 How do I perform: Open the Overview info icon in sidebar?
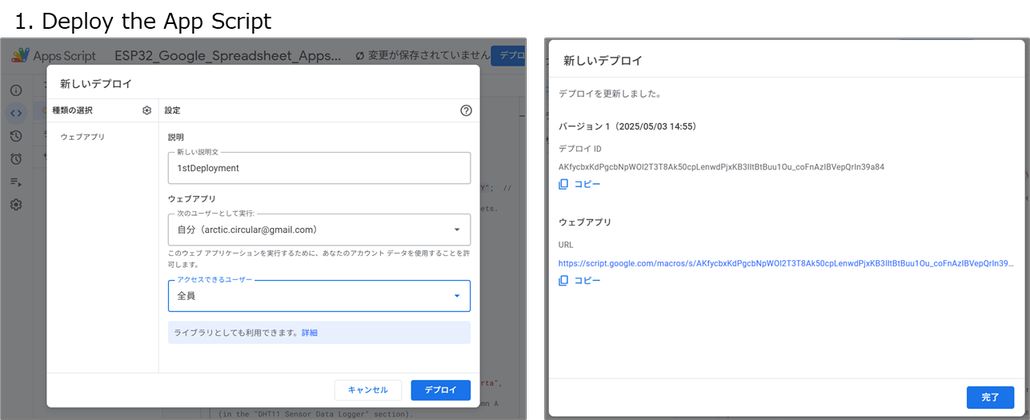[x=16, y=90]
